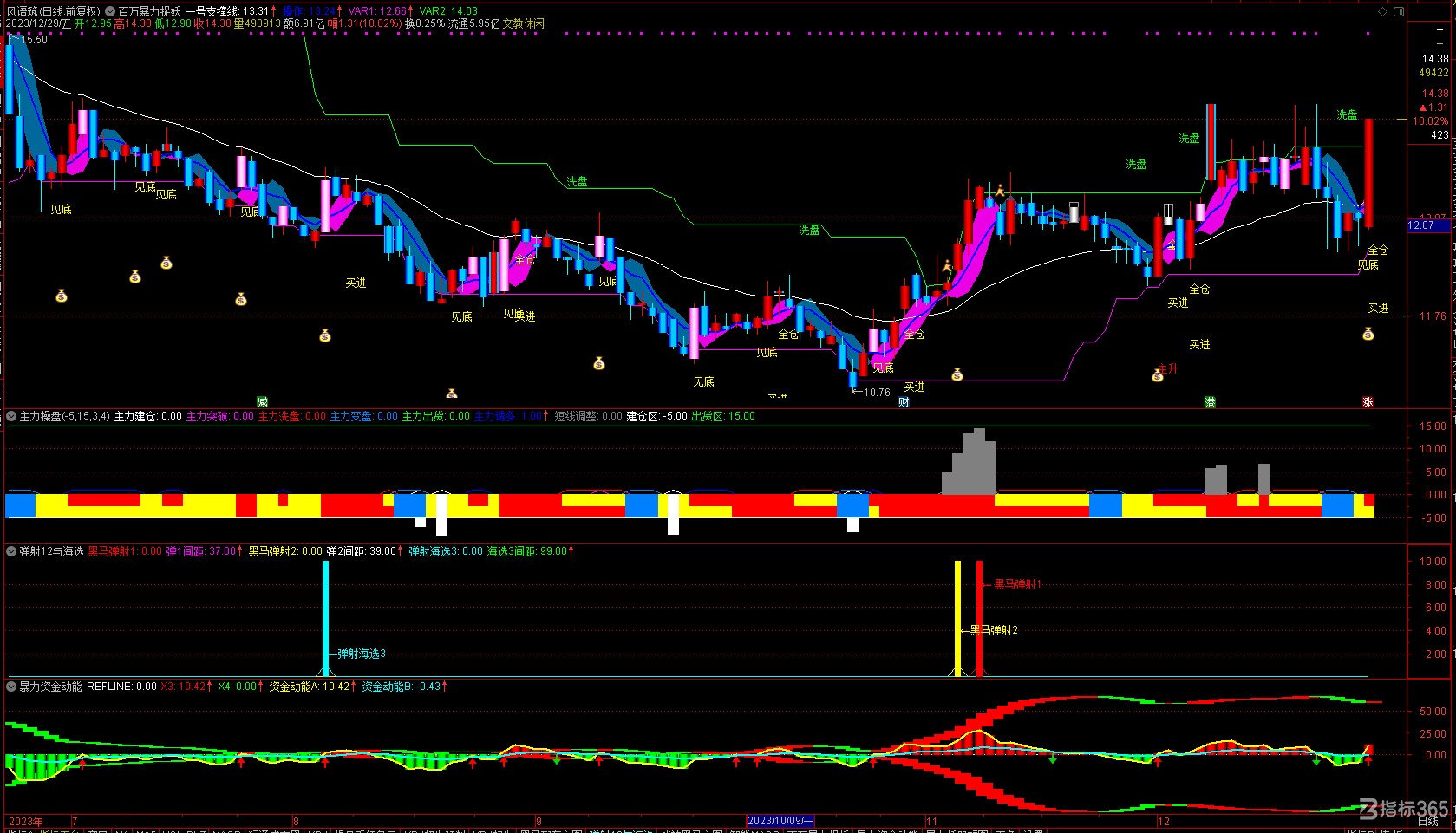Viewport: 1456px width, 833px height.
Task: Click the 减 marker icon below chart
Action: tap(262, 401)
